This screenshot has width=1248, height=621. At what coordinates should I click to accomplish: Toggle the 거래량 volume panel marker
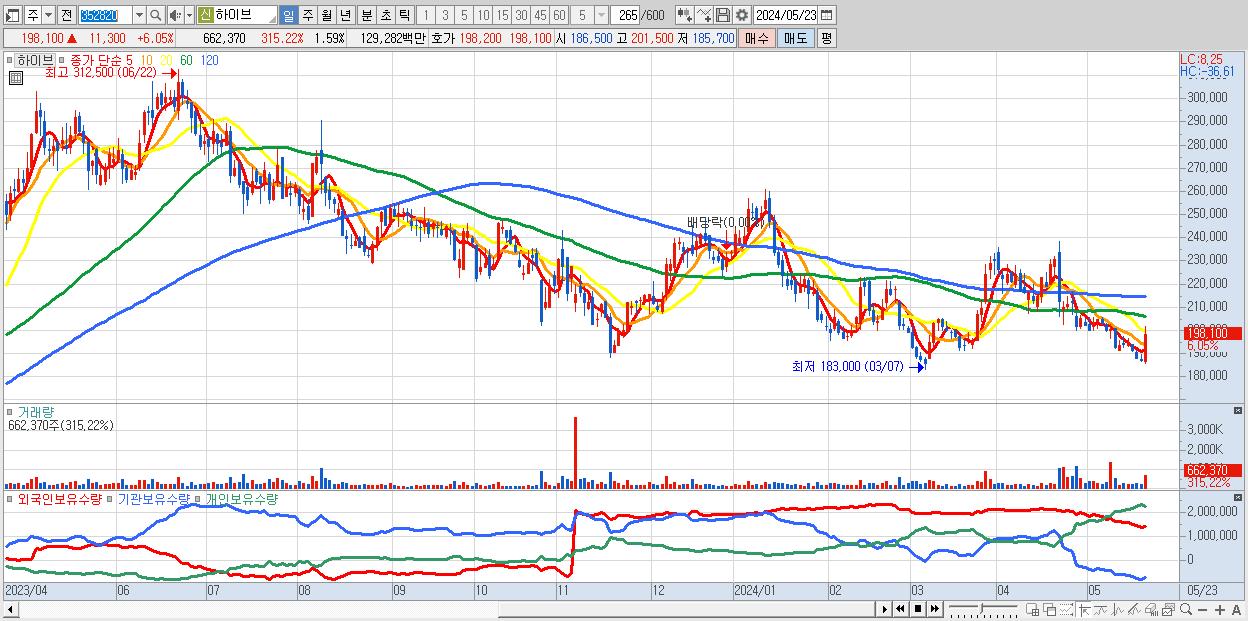tap(10, 411)
